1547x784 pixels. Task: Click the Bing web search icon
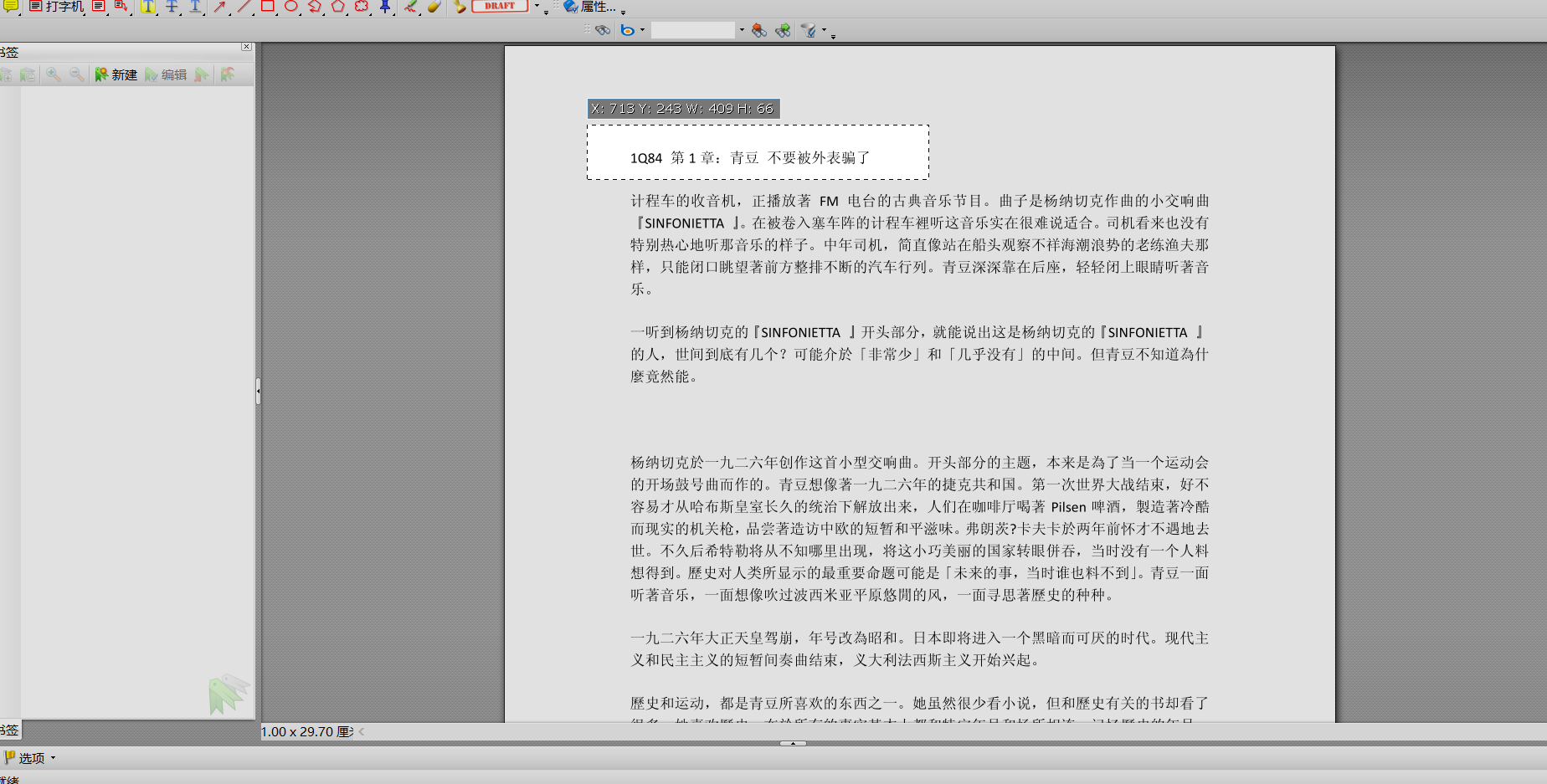(627, 30)
